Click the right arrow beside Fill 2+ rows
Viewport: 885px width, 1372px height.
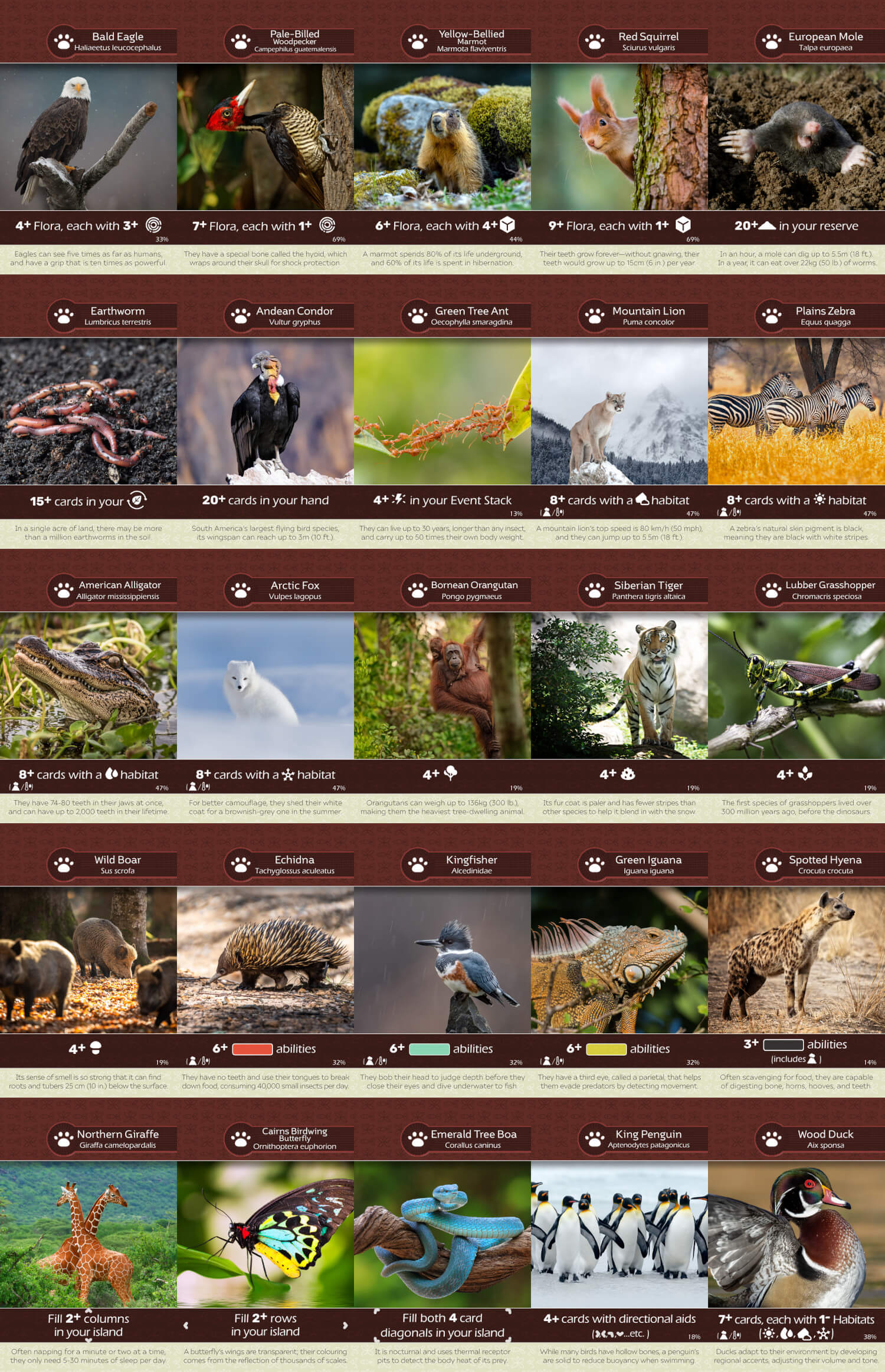(x=345, y=1325)
